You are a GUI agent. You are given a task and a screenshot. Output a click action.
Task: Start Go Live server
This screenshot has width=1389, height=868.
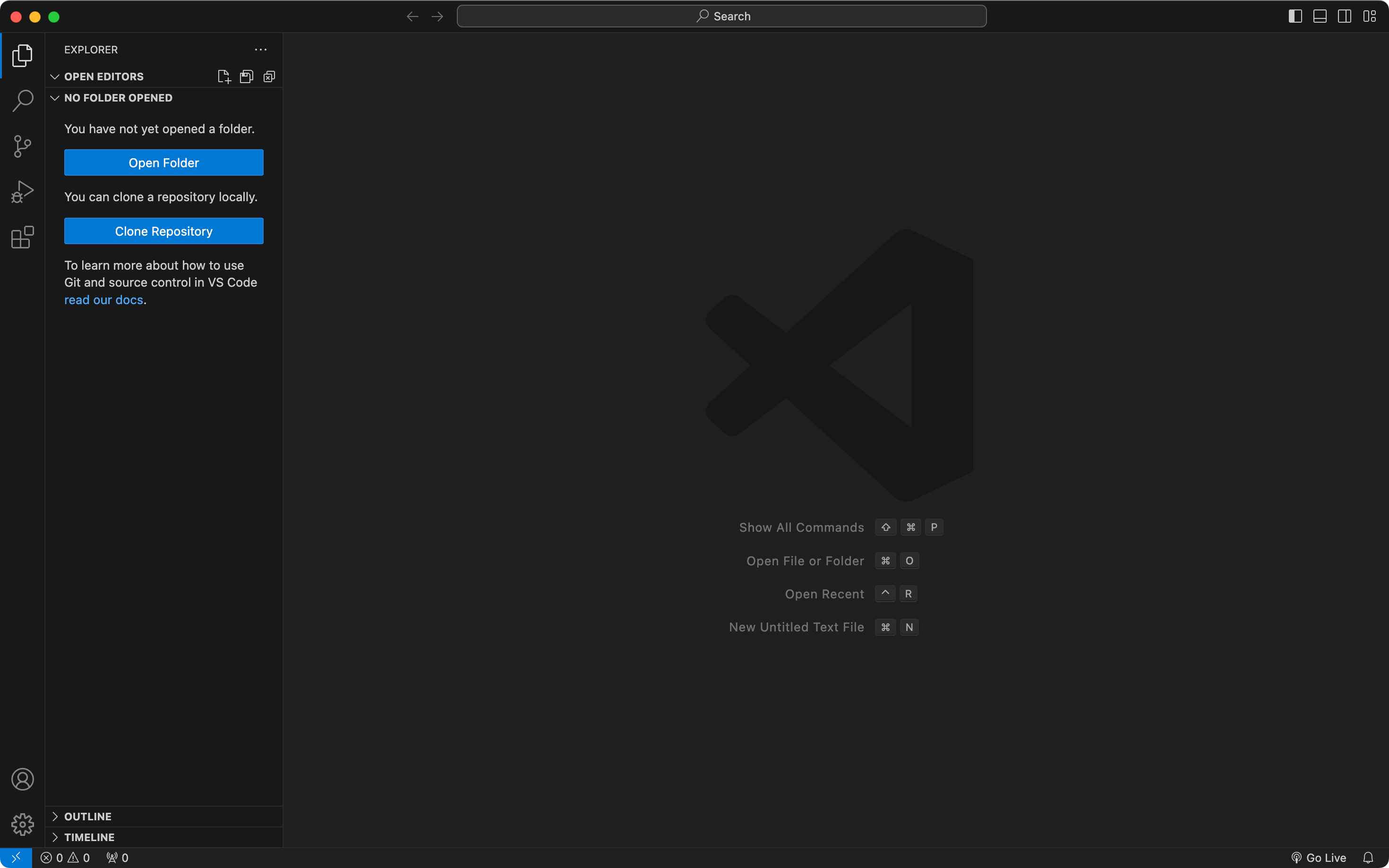point(1319,858)
